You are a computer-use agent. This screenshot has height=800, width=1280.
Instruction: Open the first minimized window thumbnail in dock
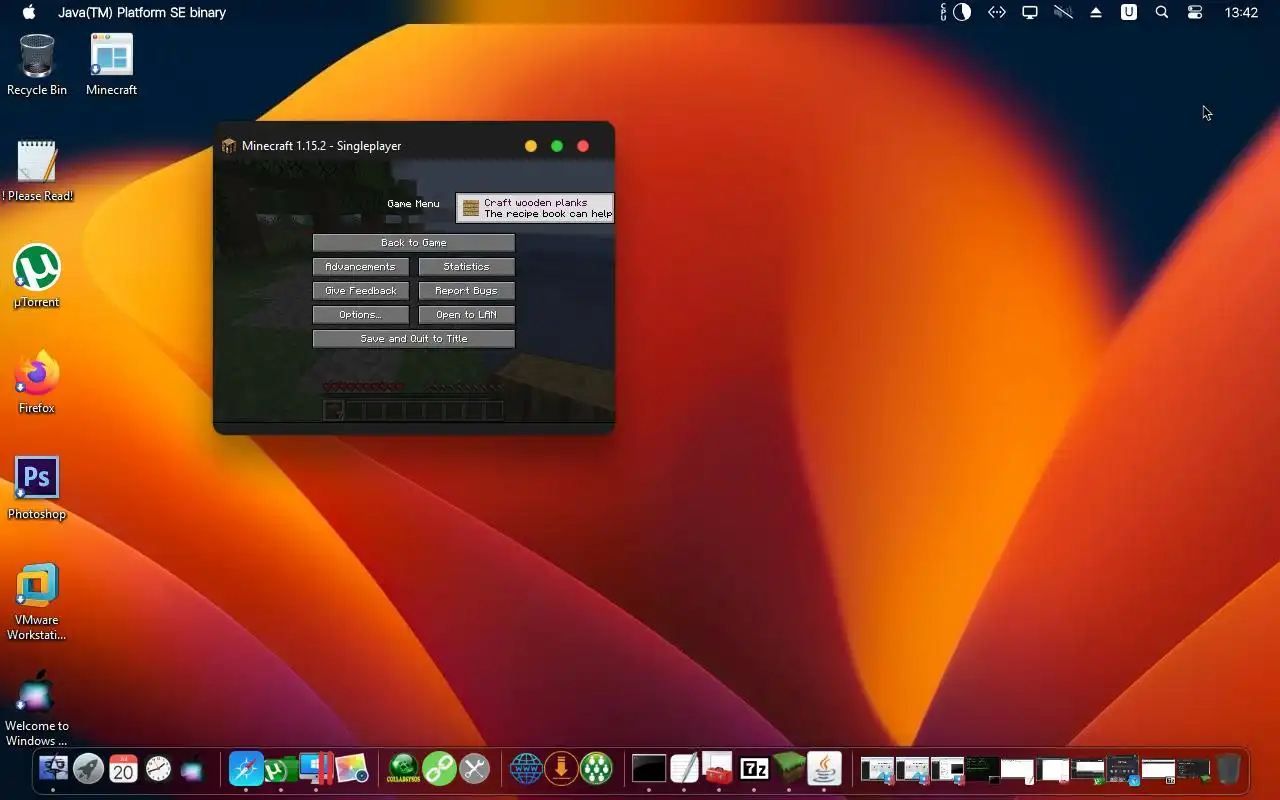click(x=877, y=769)
